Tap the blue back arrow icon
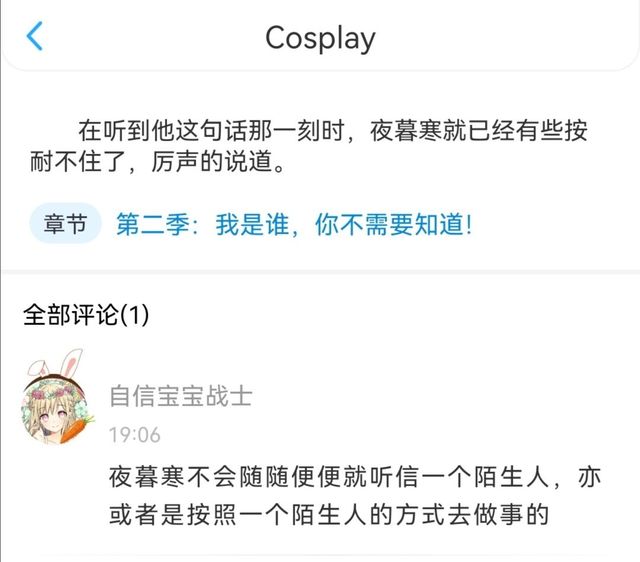This screenshot has height=562, width=640. pyautogui.click(x=35, y=36)
